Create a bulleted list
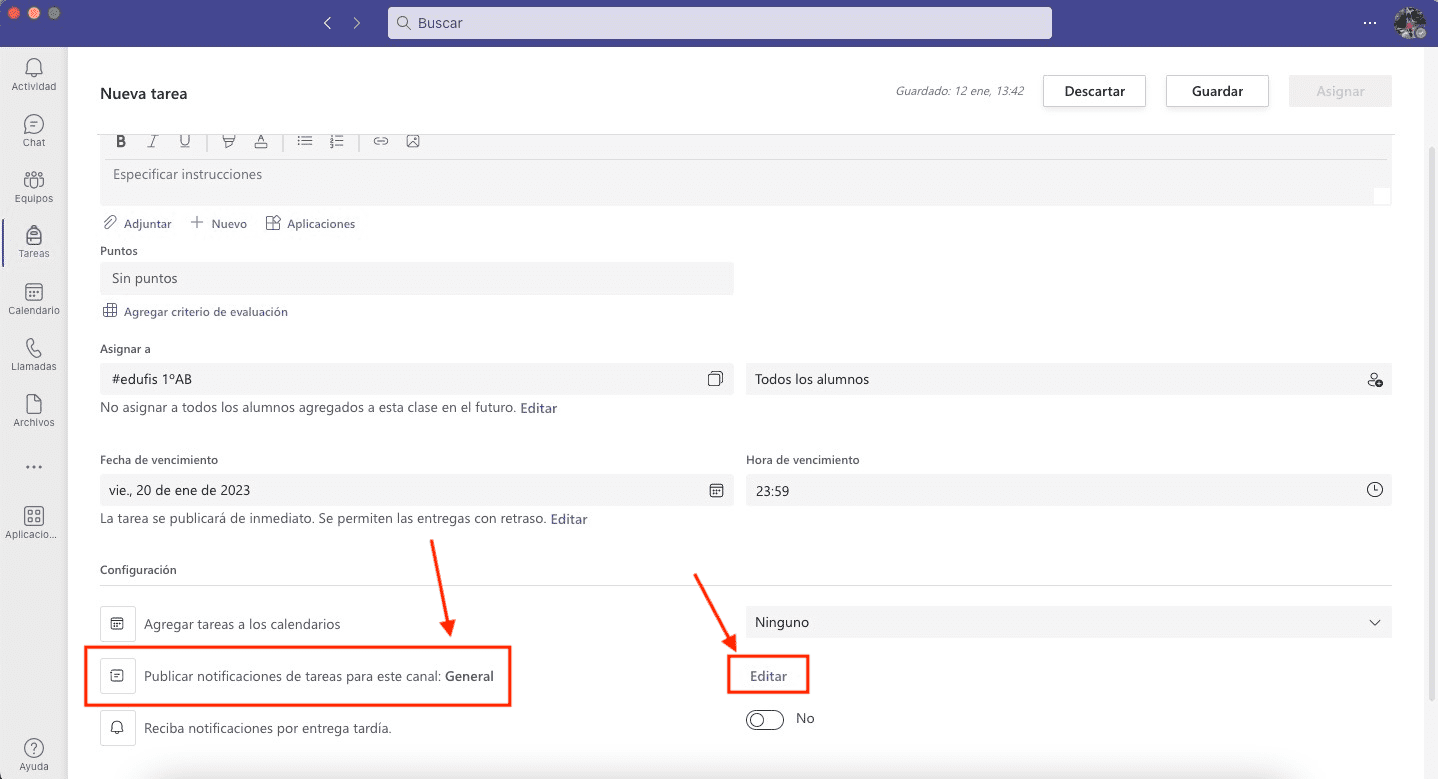1438x779 pixels. [305, 141]
